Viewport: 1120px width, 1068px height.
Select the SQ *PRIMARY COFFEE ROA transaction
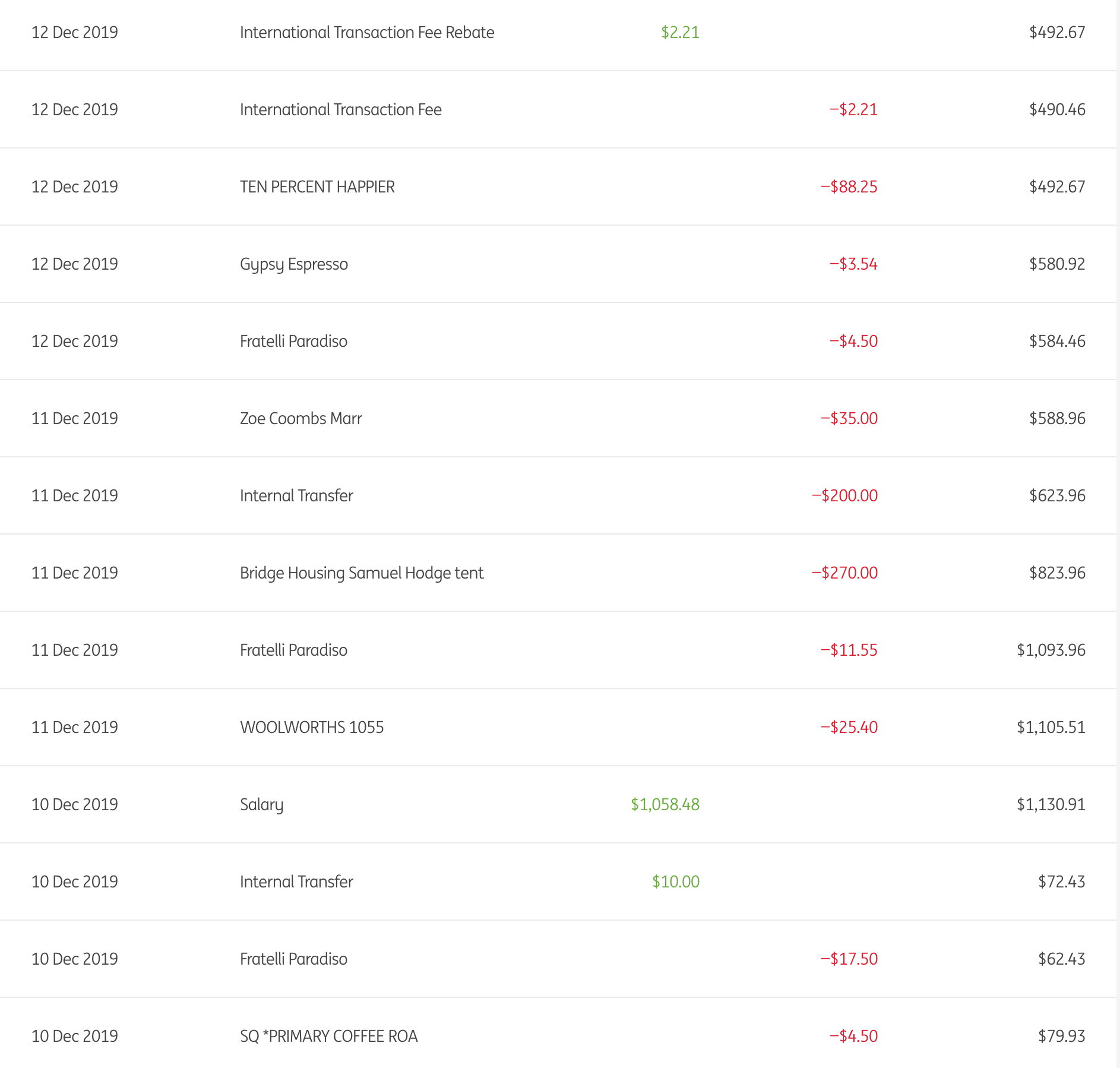tap(328, 1037)
